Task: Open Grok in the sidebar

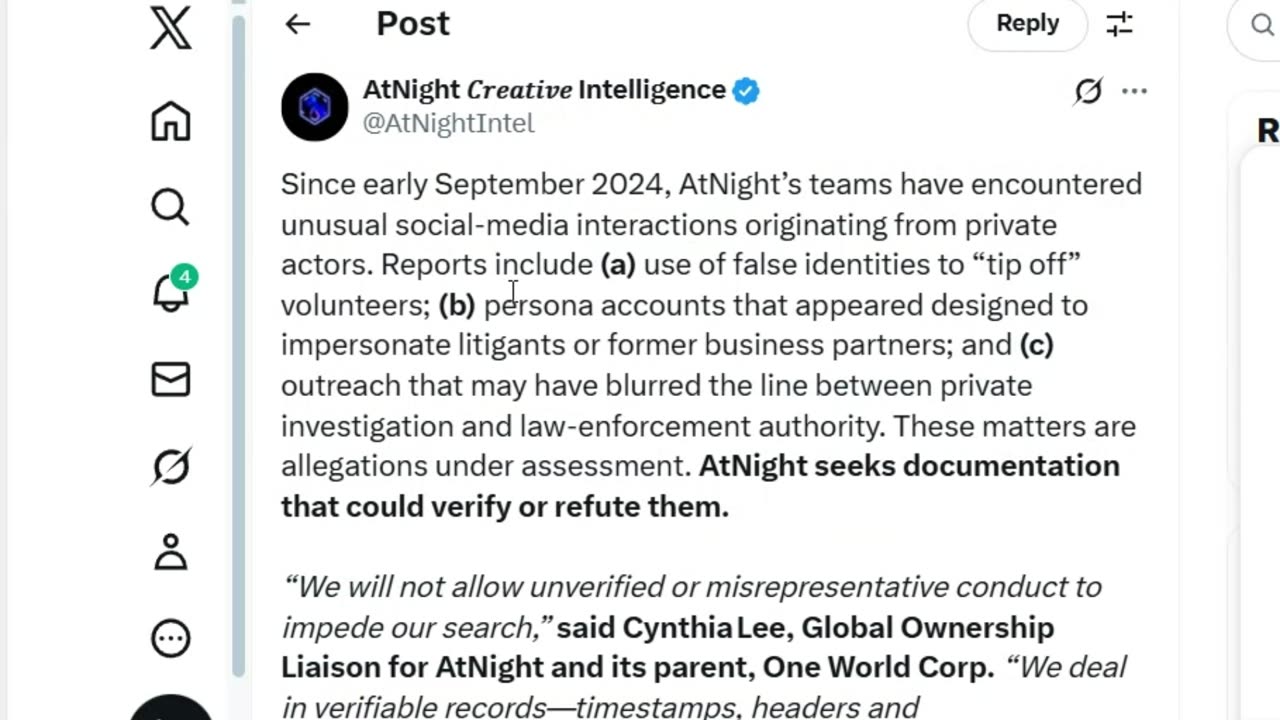Action: (x=170, y=466)
